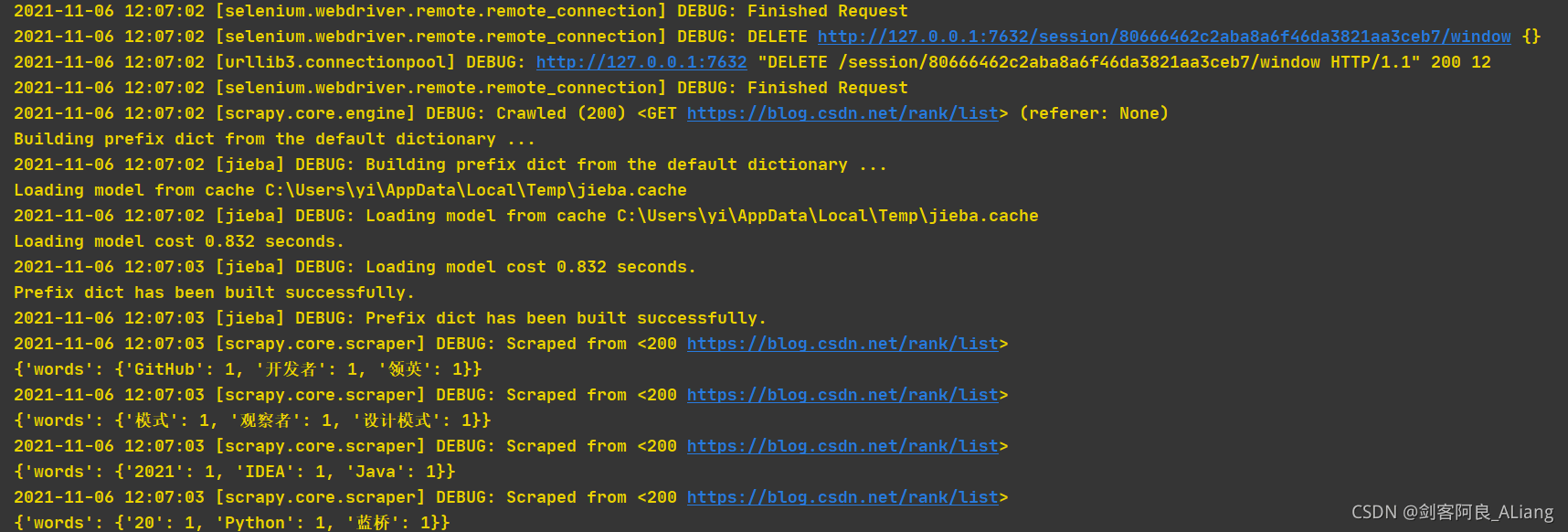Click the untimestamped 'Loading model from cache' line
Screen dimensions: 1568x532
350,190
